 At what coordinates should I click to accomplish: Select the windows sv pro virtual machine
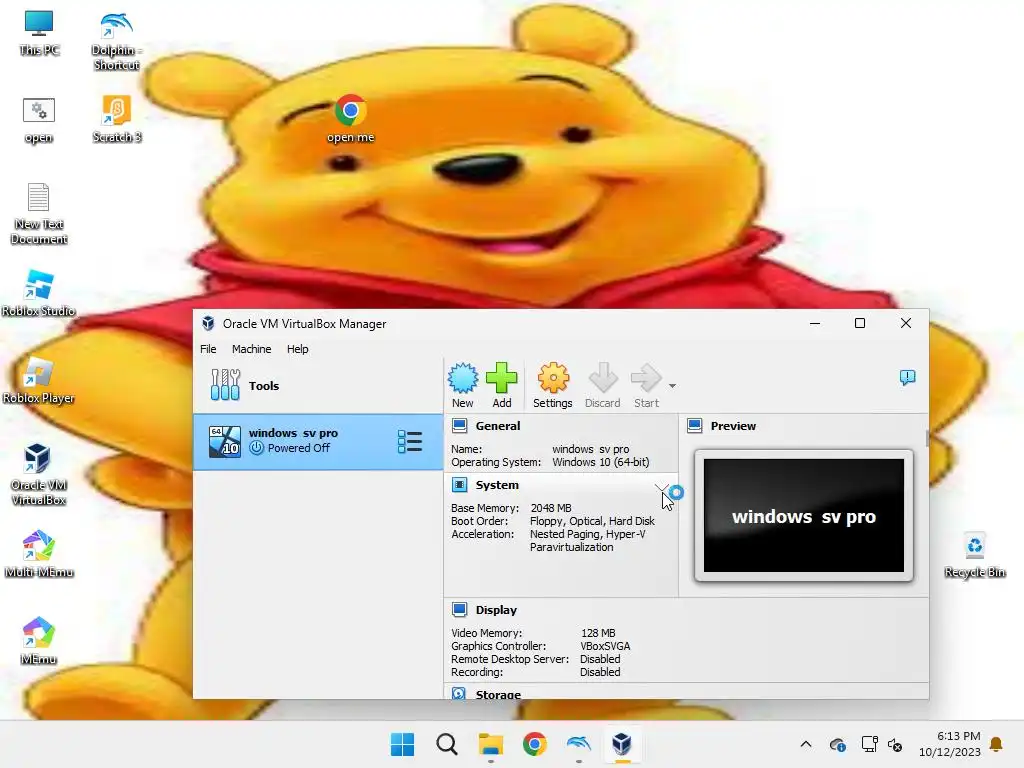pyautogui.click(x=318, y=441)
